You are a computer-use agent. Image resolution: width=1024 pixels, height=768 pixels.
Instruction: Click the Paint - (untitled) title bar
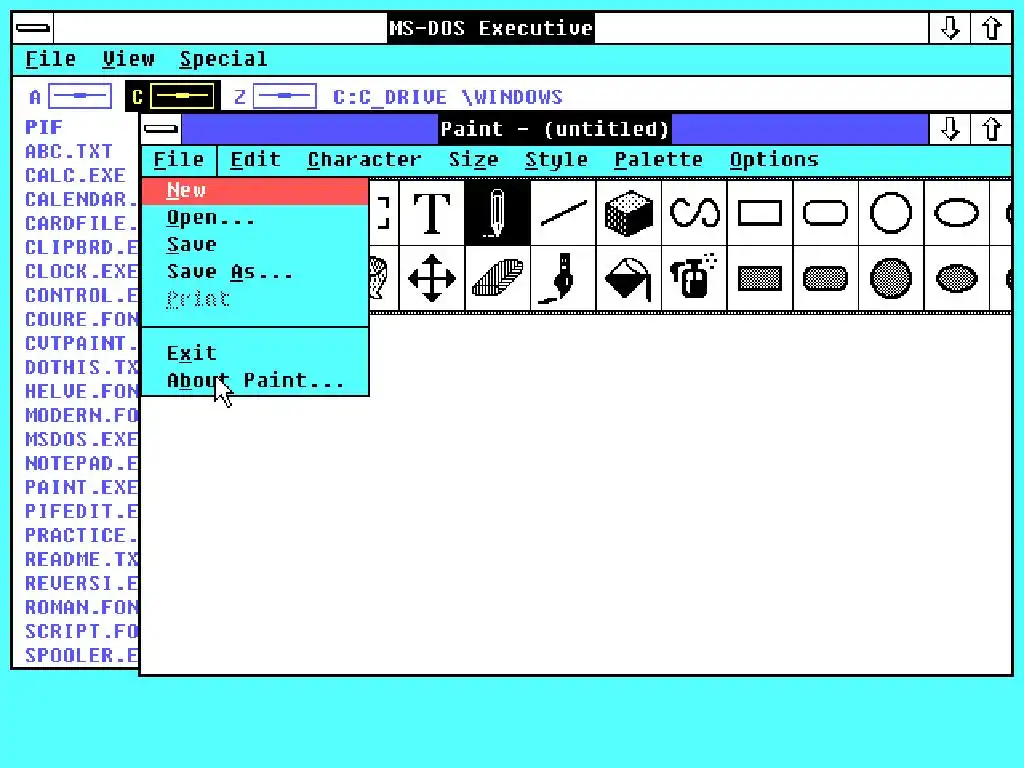pos(555,129)
